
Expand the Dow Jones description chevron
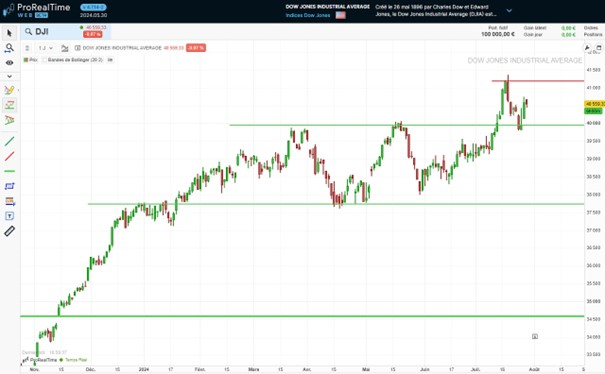coord(509,11)
